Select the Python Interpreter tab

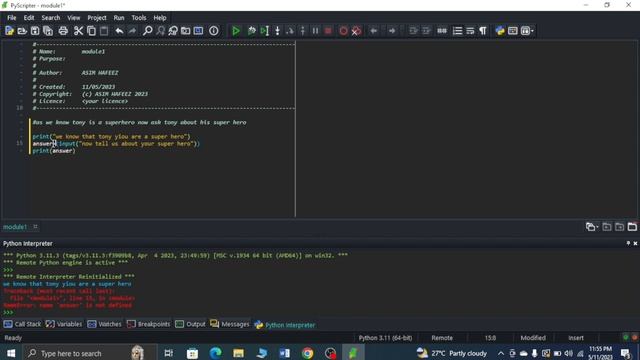click(285, 325)
